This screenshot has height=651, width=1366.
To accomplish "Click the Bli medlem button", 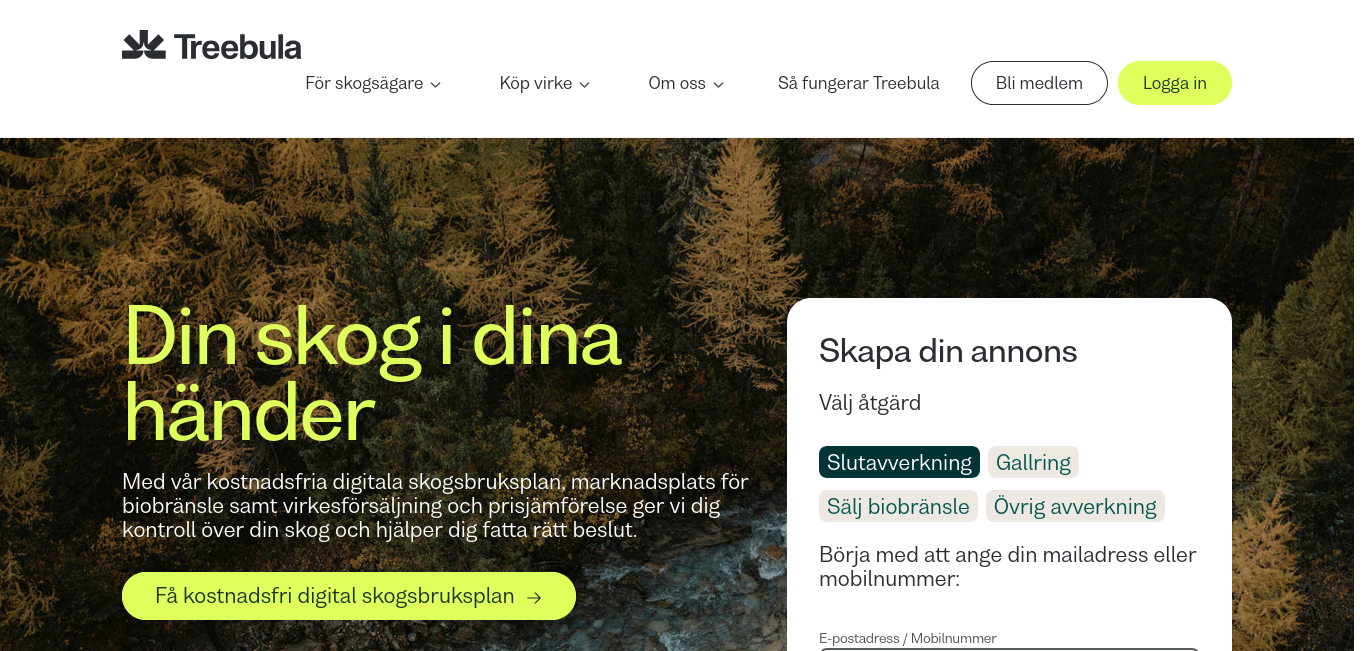I will [x=1039, y=83].
